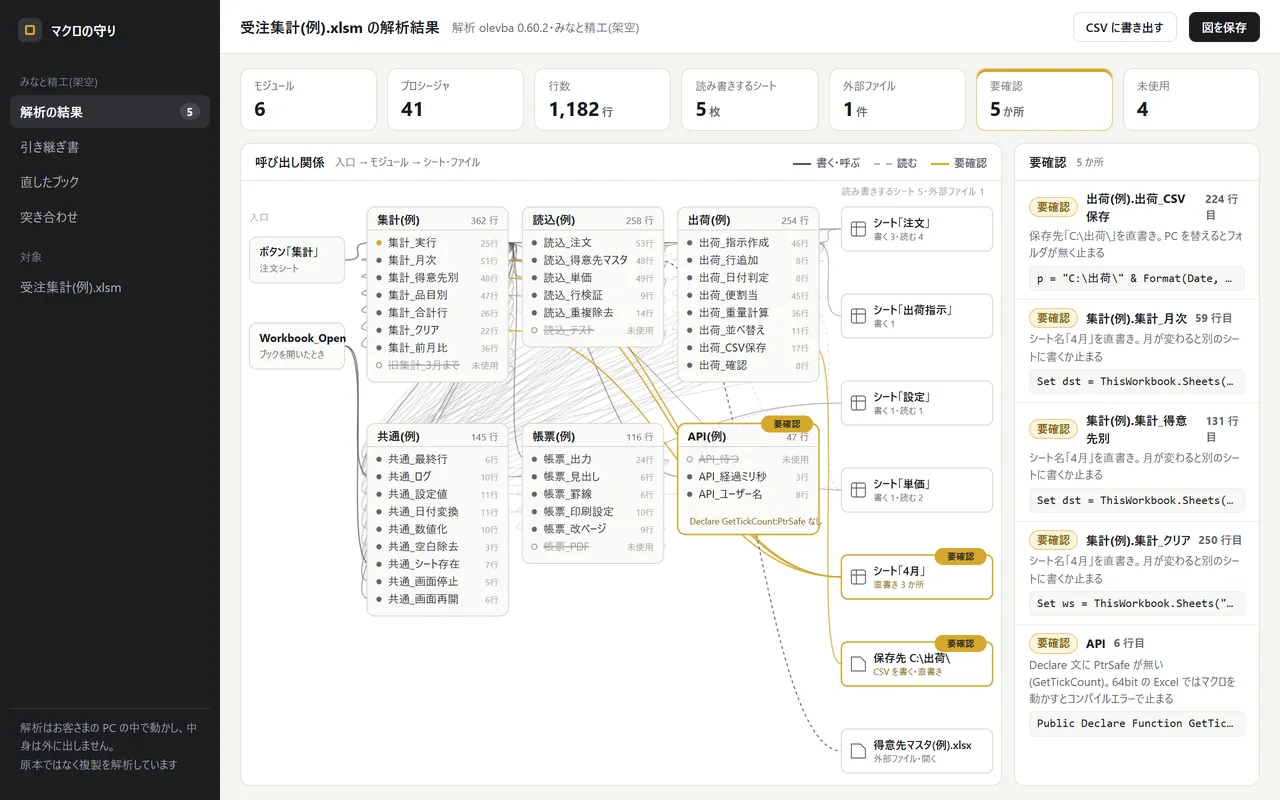The width and height of the screenshot is (1280, 800).
Task: Open 突き合わせ in the sidebar
Action: [x=110, y=217]
